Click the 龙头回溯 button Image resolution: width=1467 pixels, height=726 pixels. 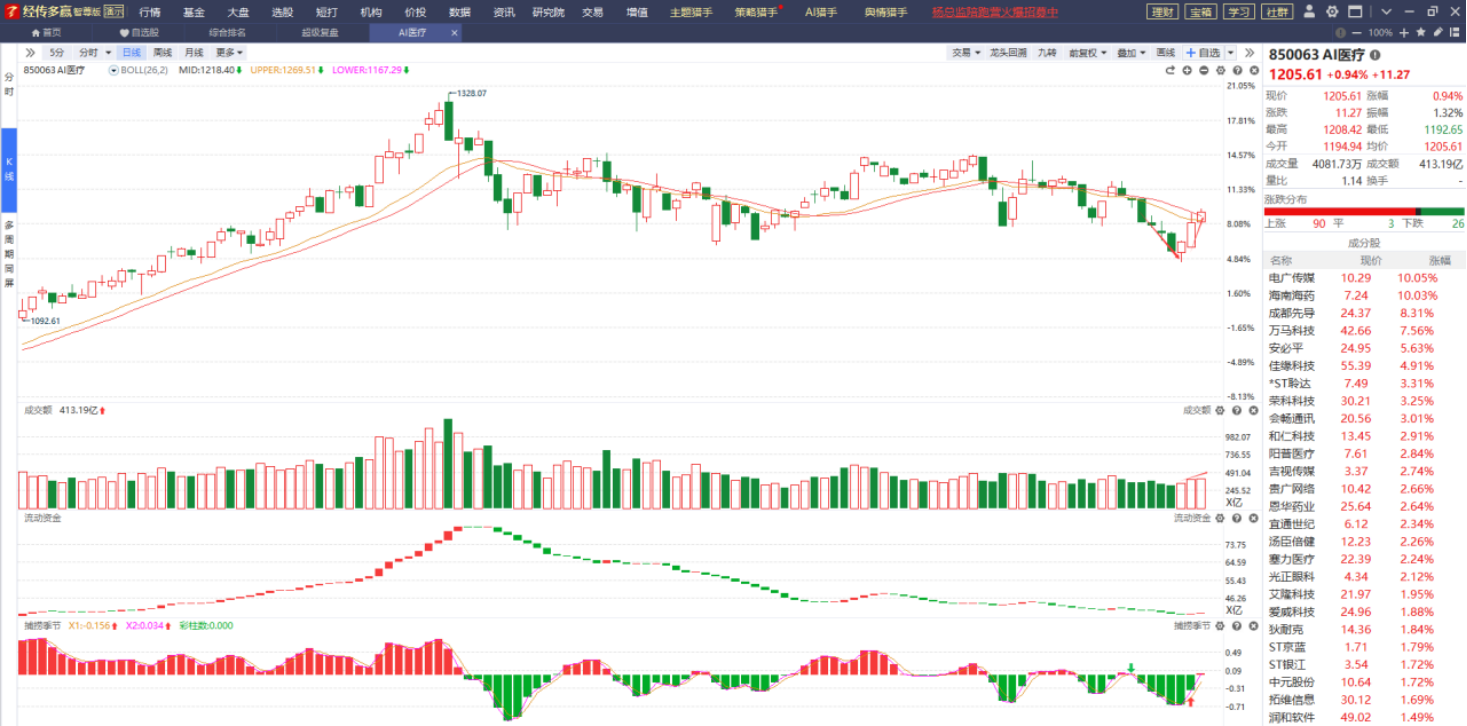pyautogui.click(x=1008, y=52)
